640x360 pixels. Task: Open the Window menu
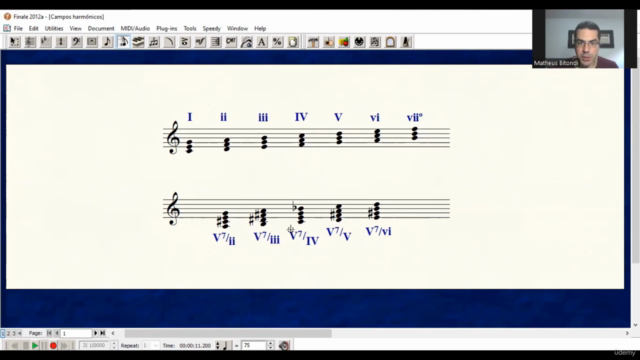point(237,29)
